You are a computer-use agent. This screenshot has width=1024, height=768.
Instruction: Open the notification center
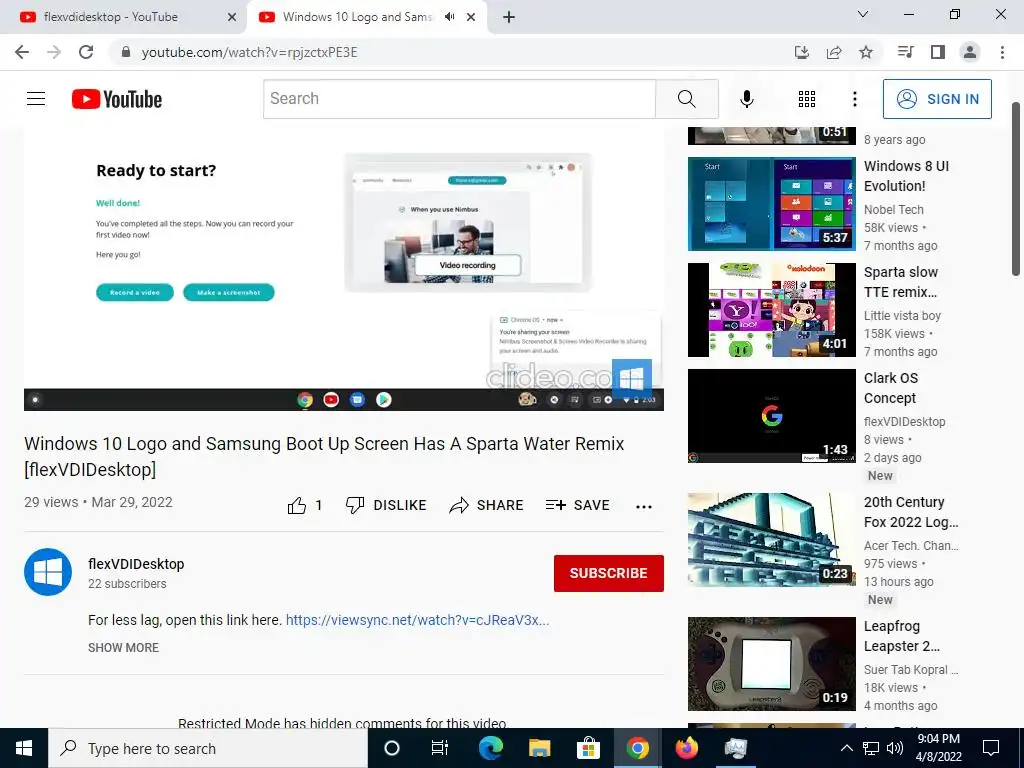pyautogui.click(x=991, y=748)
